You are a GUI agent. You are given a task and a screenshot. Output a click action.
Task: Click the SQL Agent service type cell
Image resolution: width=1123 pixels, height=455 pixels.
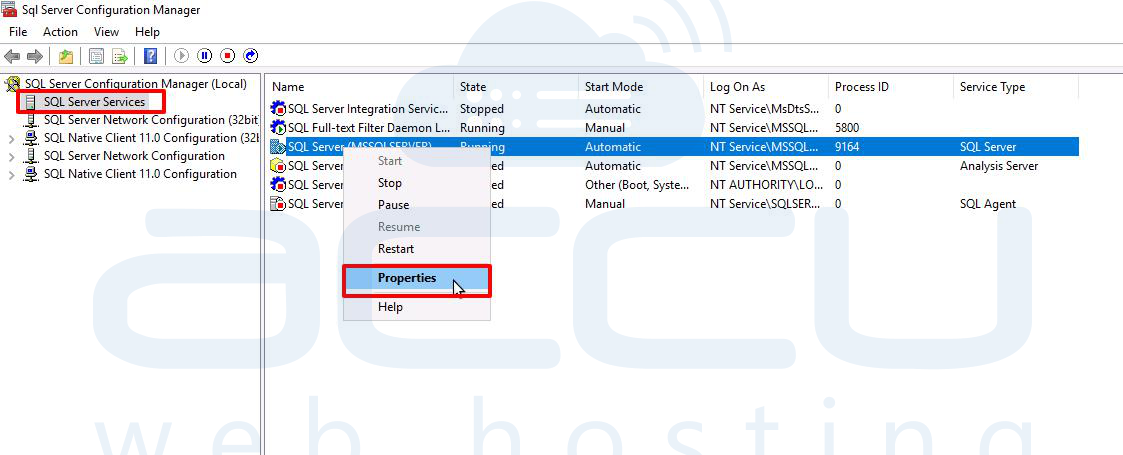988,203
